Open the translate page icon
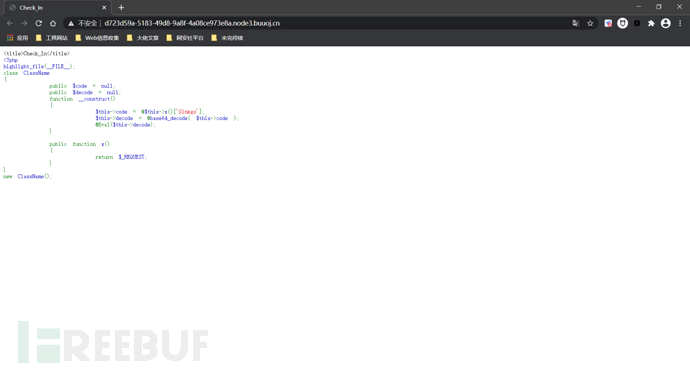 click(x=576, y=23)
